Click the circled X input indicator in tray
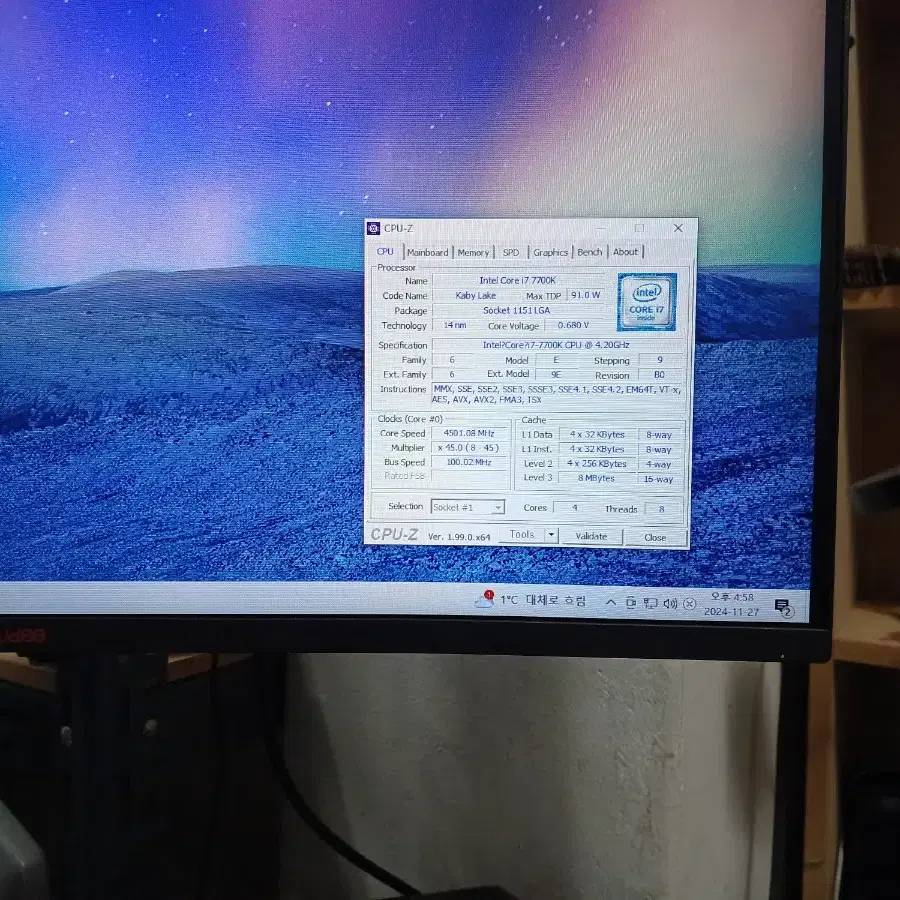Screen dimensions: 900x900 tap(690, 604)
